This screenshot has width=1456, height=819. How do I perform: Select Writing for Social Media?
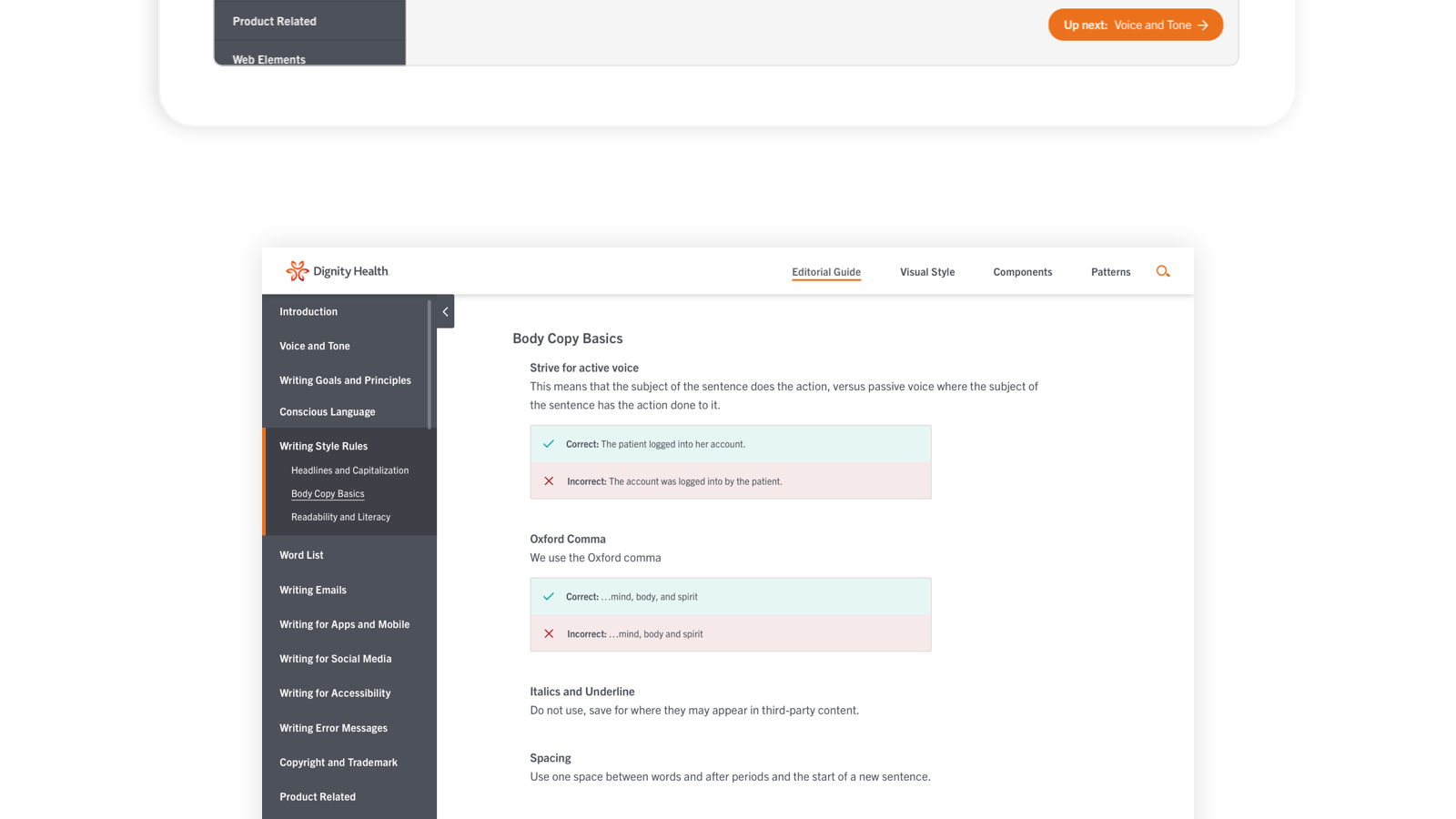pyautogui.click(x=336, y=659)
